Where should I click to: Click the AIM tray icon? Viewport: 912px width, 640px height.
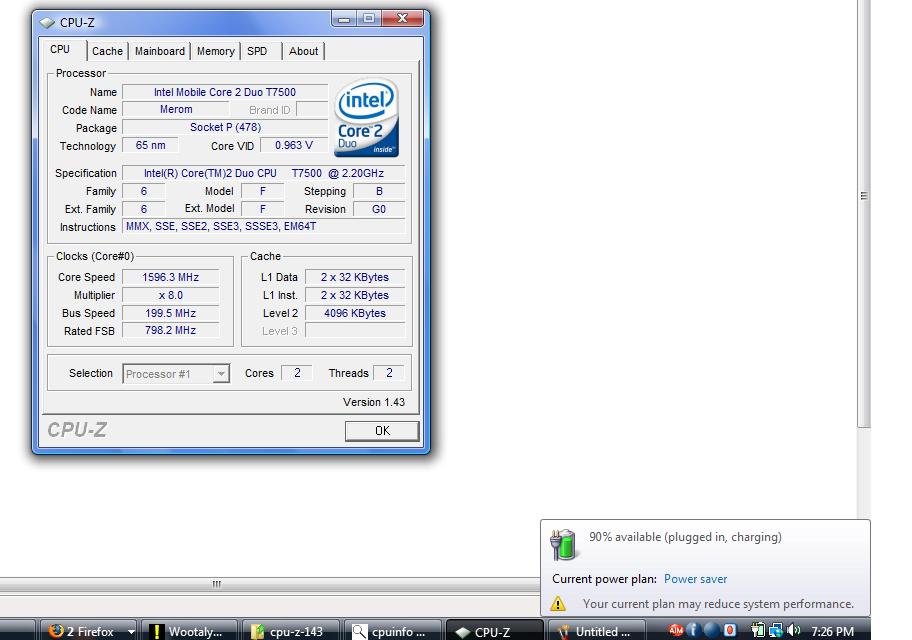click(676, 630)
